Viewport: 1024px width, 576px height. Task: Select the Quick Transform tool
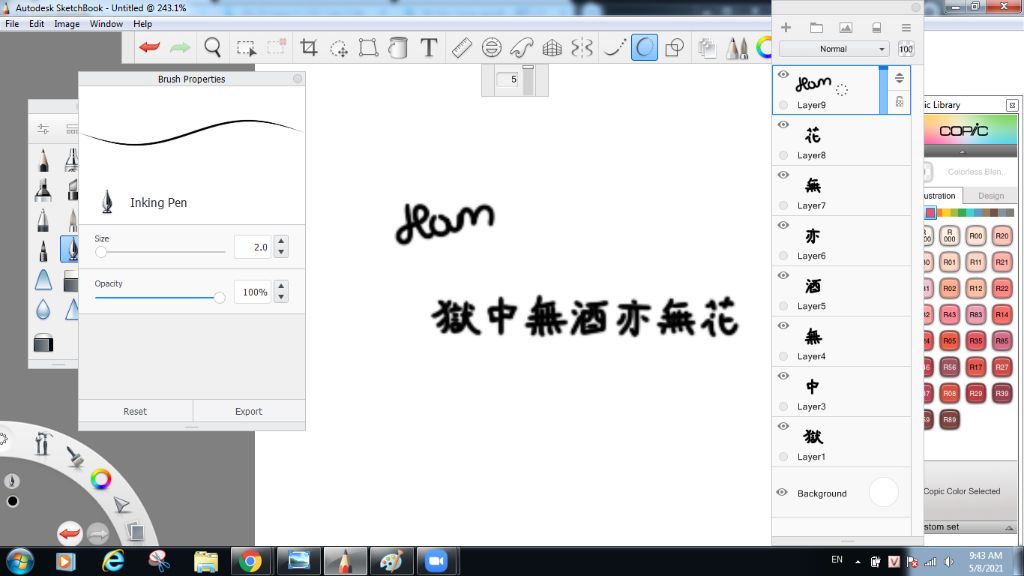coord(339,48)
